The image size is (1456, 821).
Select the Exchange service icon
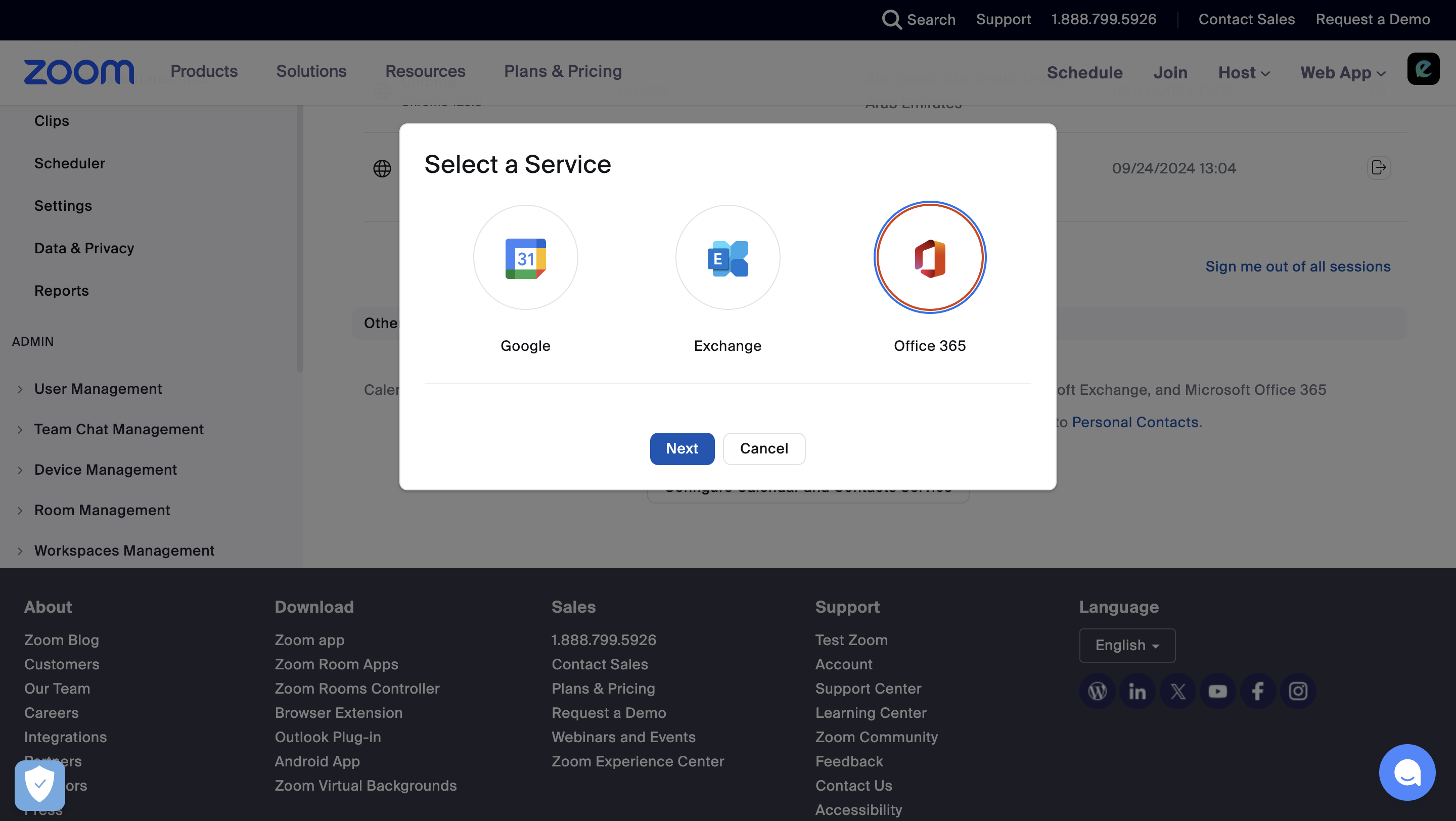(x=727, y=257)
